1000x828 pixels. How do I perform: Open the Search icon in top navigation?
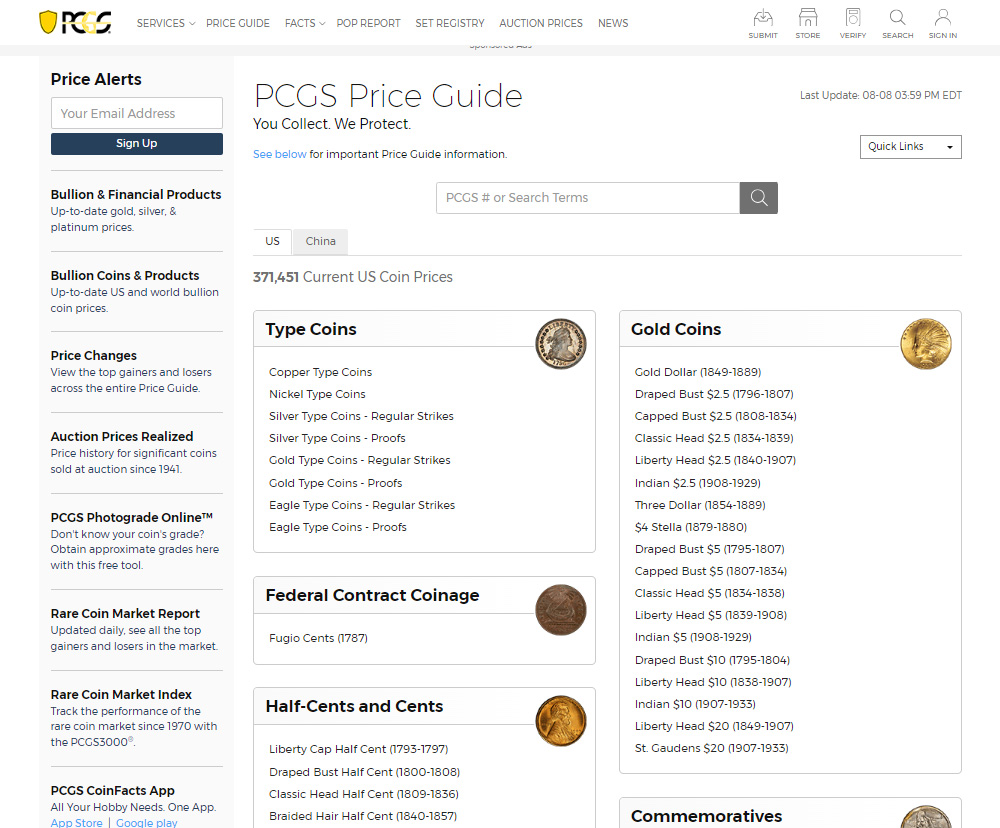897,22
